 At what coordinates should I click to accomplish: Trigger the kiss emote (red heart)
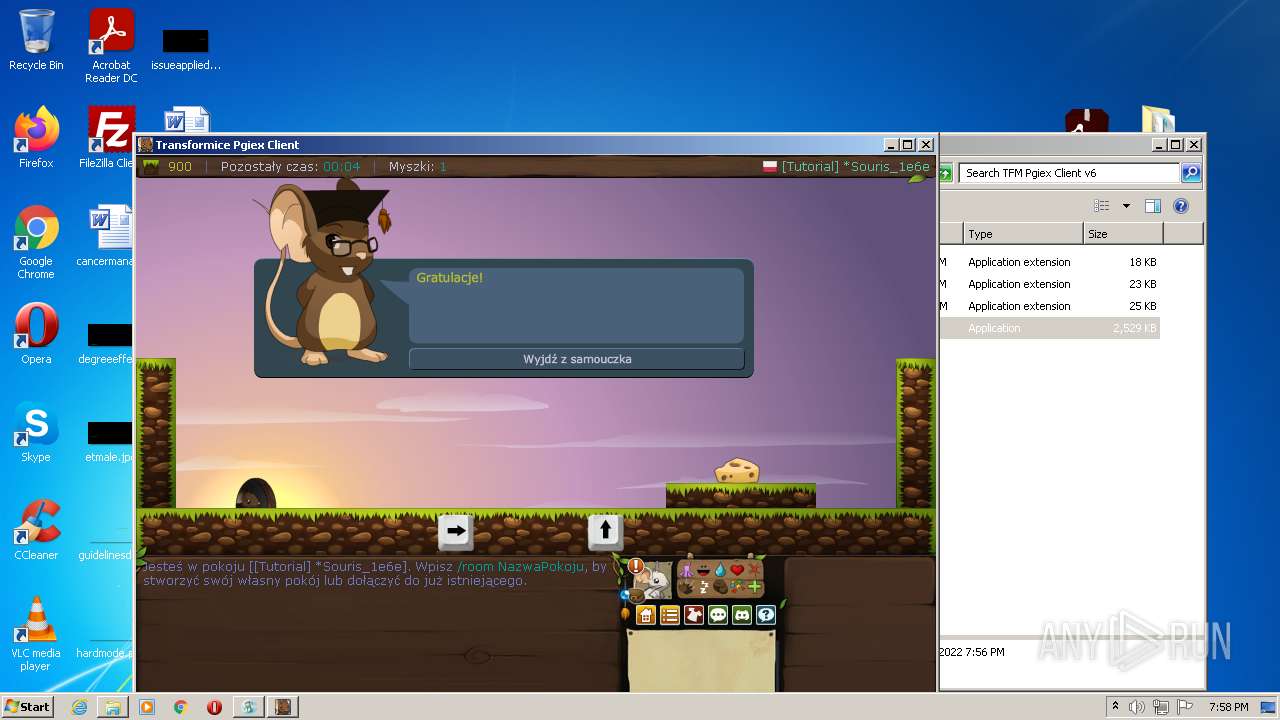(737, 570)
